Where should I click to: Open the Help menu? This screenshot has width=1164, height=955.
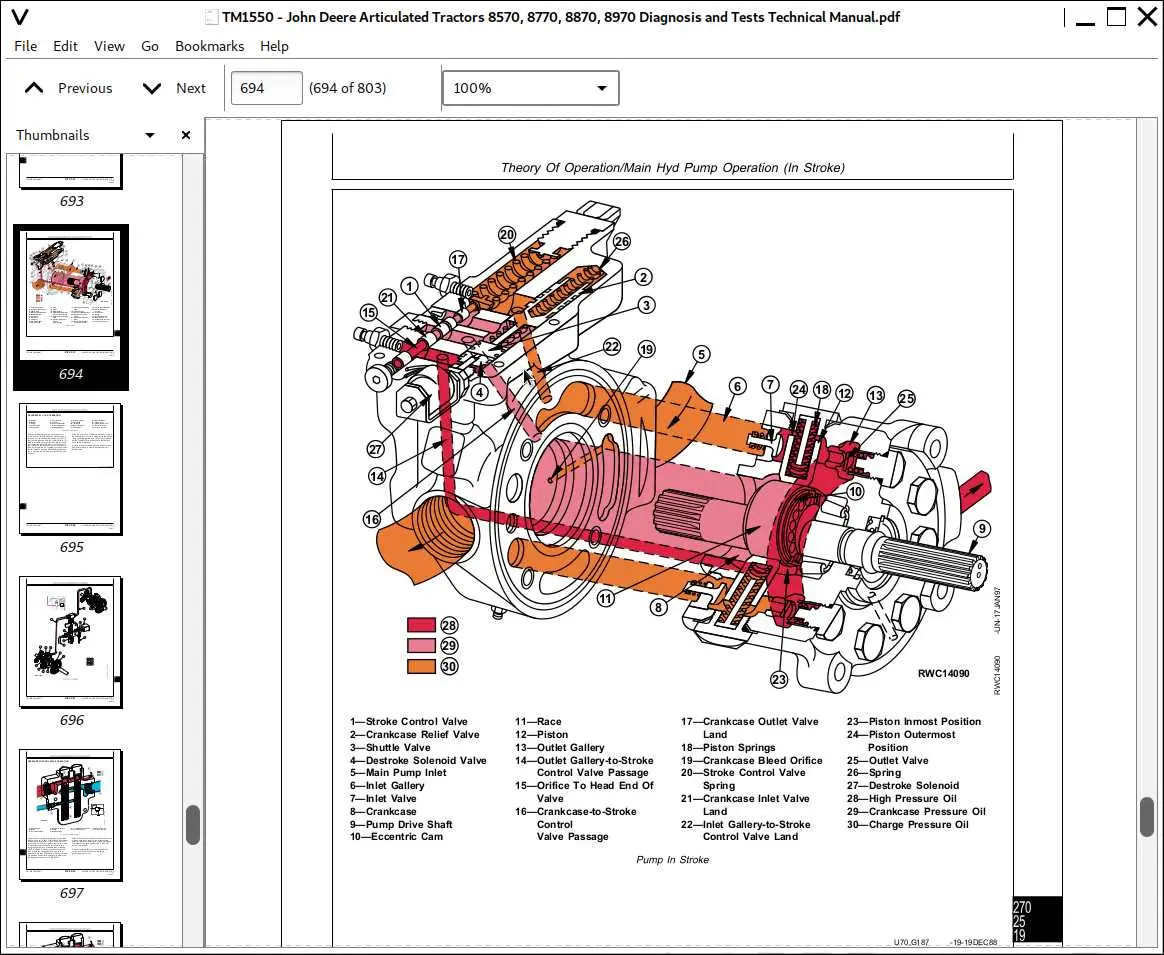click(x=274, y=46)
